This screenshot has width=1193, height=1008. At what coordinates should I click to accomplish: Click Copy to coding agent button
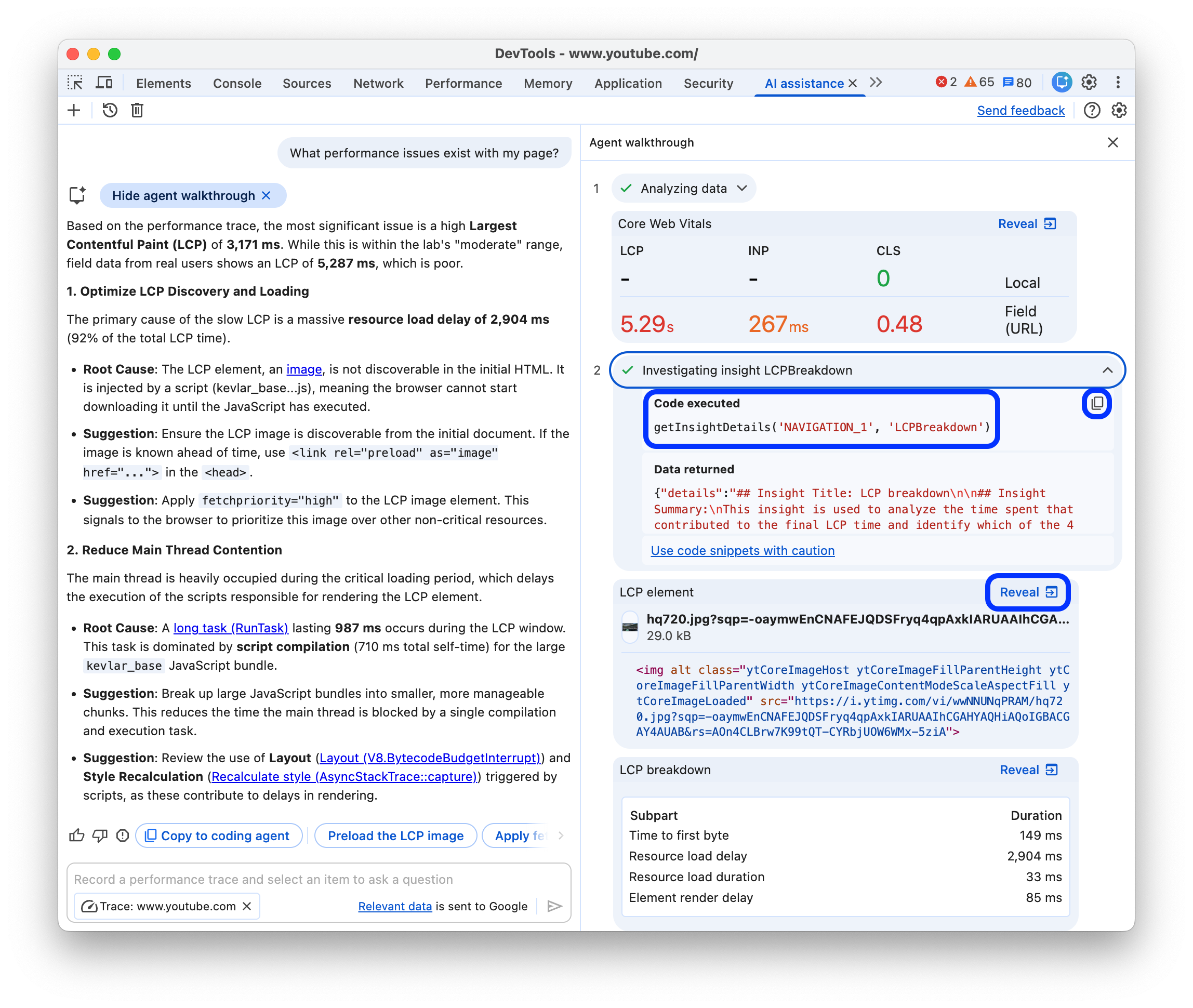[219, 836]
